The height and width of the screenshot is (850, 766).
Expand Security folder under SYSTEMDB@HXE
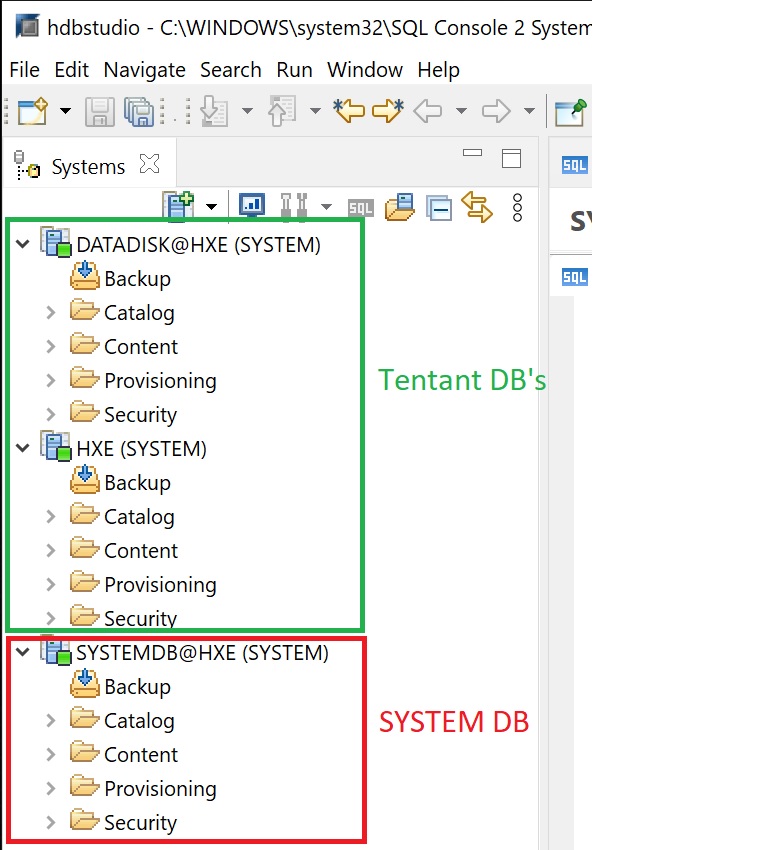tap(51, 823)
